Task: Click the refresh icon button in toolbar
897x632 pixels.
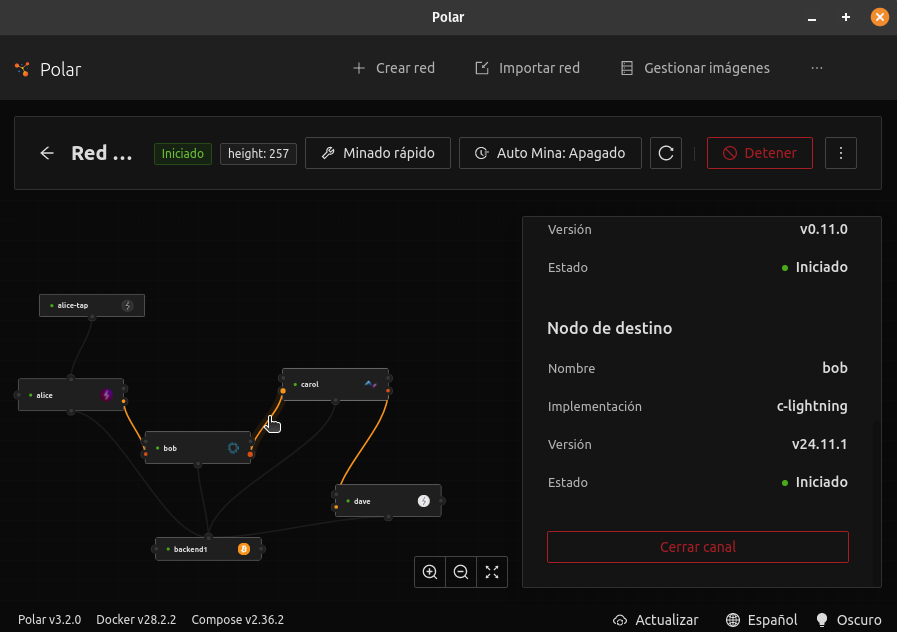Action: pos(666,153)
